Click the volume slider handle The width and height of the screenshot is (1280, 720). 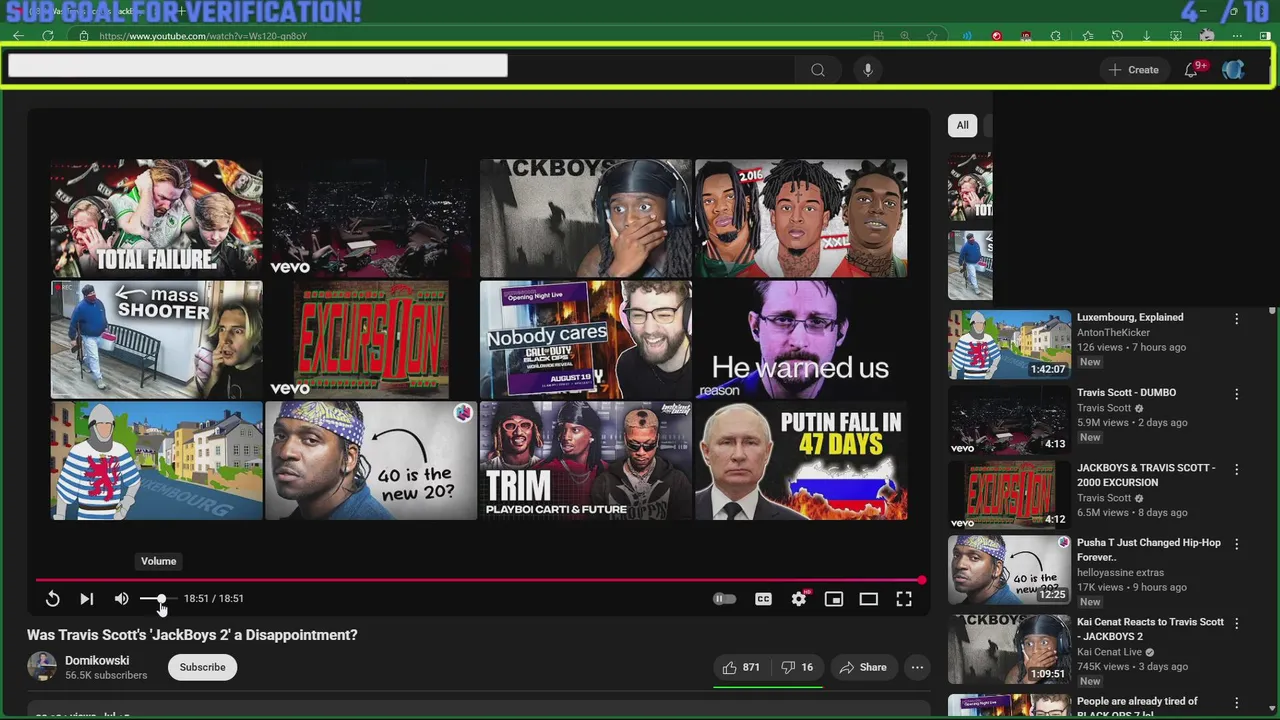[160, 598]
